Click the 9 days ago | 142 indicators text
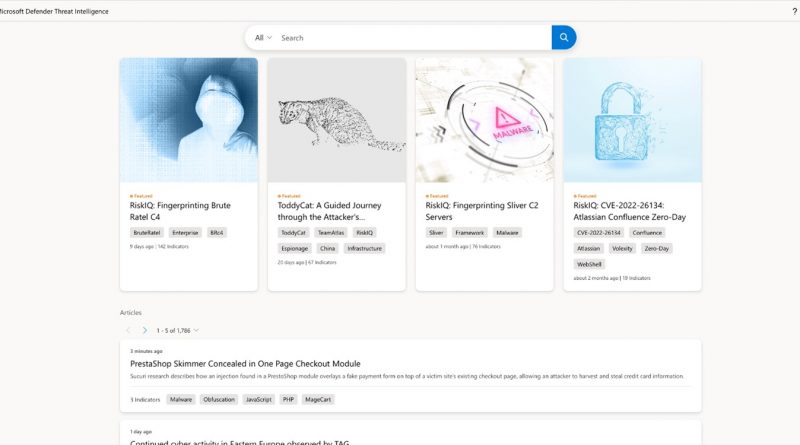 [x=159, y=246]
